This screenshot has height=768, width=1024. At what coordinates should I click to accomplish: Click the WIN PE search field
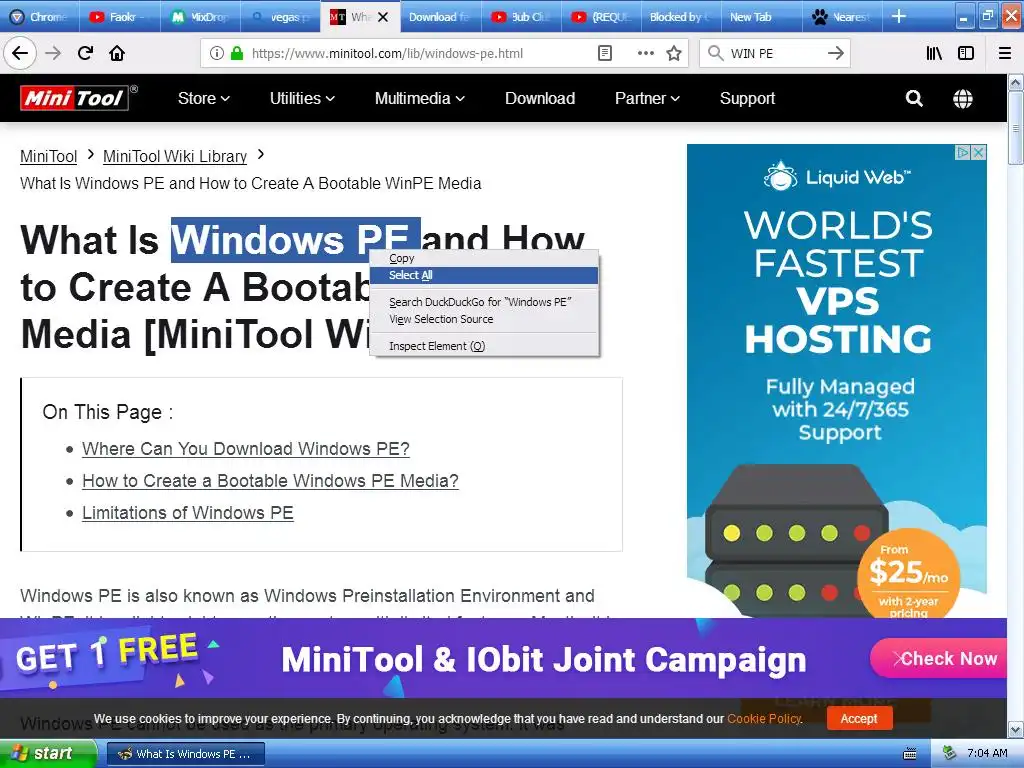point(775,53)
